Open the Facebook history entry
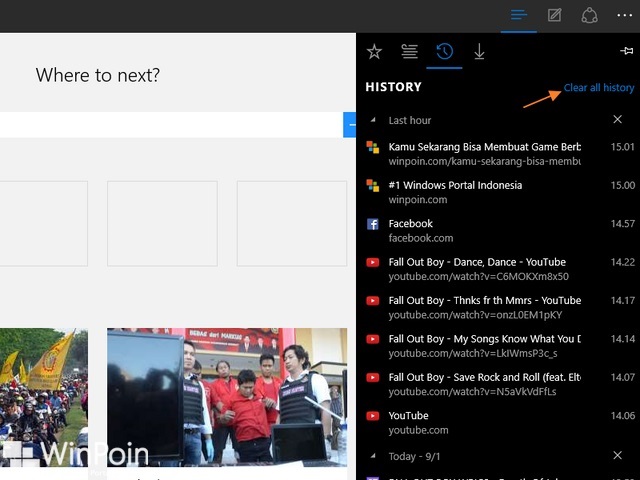The width and height of the screenshot is (640, 480). pos(498,231)
